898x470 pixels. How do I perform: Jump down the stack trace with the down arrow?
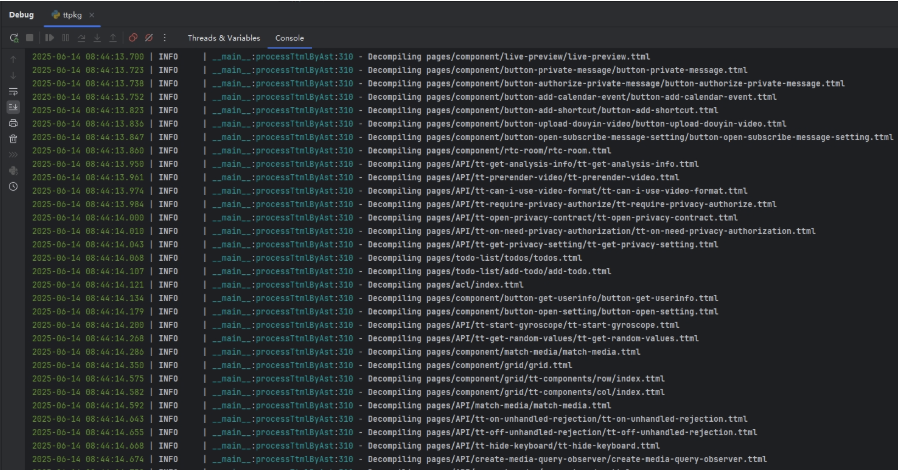pos(13,76)
